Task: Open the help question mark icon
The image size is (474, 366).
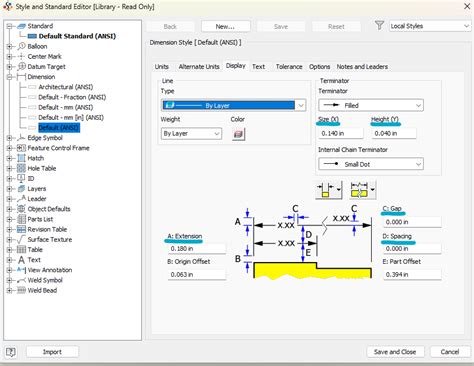Action: (11, 352)
